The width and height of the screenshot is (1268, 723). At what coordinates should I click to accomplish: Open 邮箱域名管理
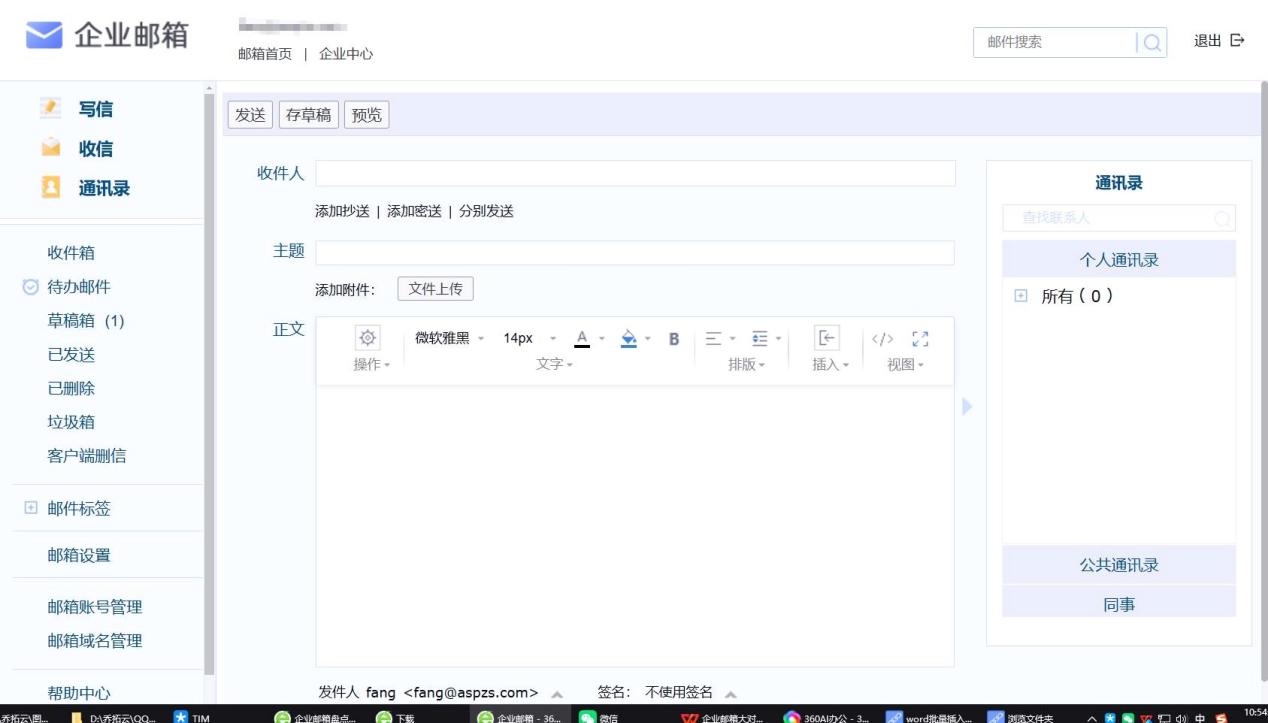tap(95, 641)
